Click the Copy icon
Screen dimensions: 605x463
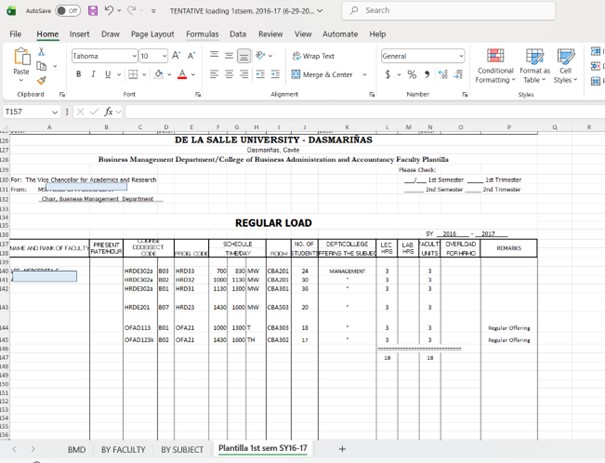[41, 66]
